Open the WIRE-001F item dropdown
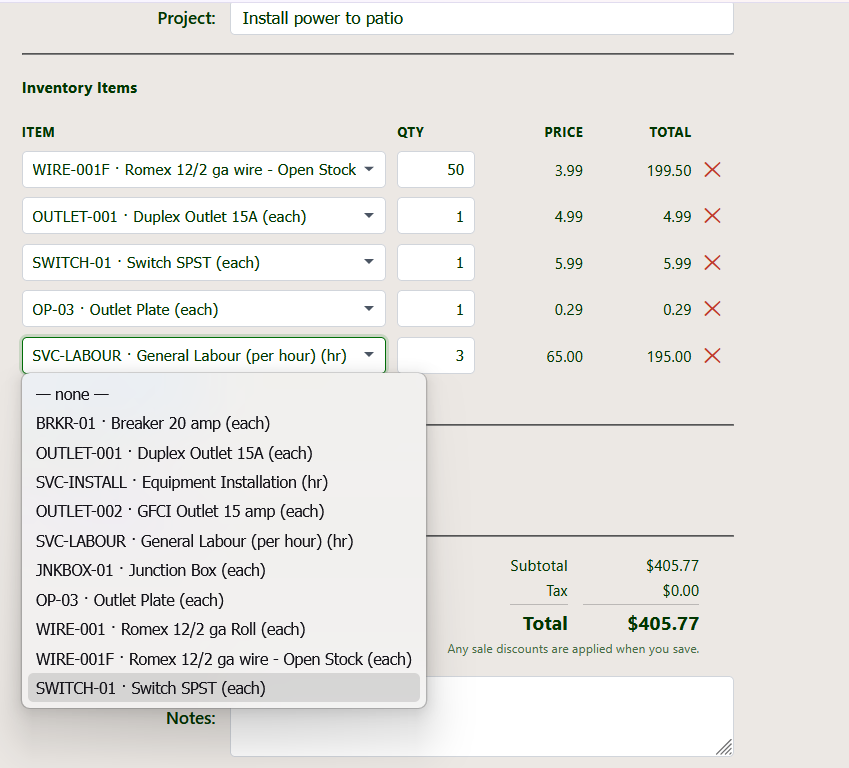849x768 pixels. [x=204, y=170]
